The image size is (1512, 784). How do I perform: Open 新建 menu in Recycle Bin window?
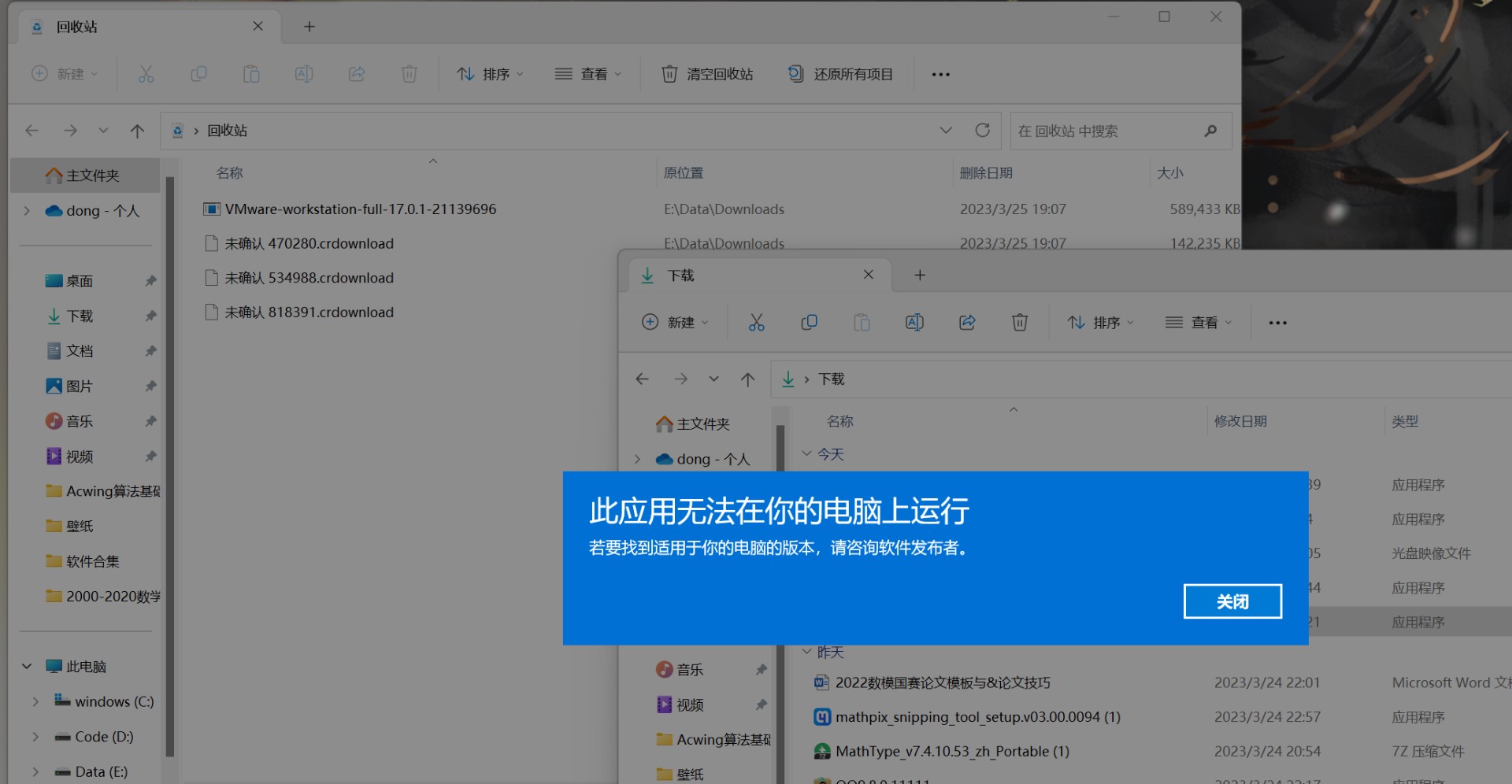[x=65, y=74]
